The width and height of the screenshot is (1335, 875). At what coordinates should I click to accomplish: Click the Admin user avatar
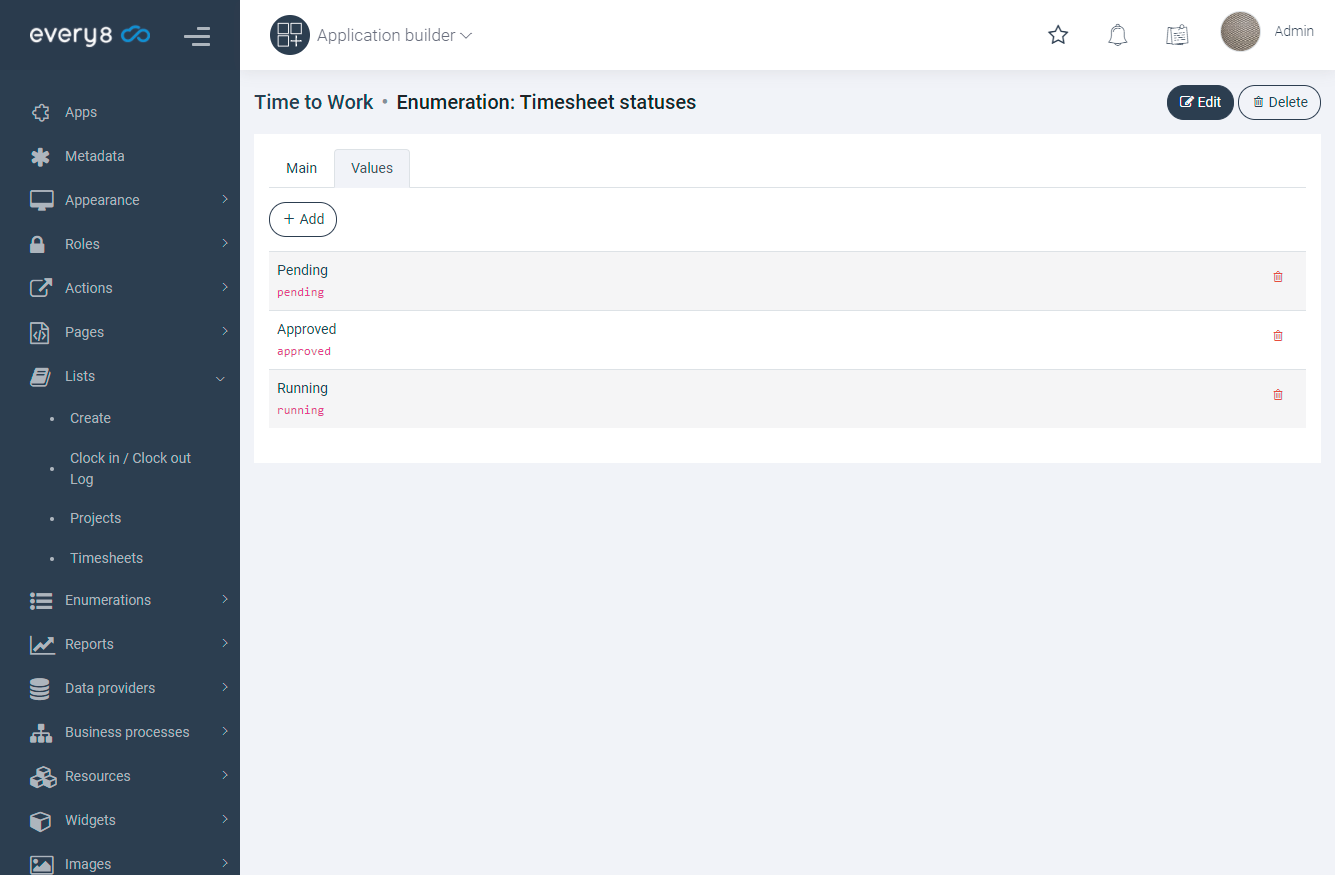point(1240,32)
